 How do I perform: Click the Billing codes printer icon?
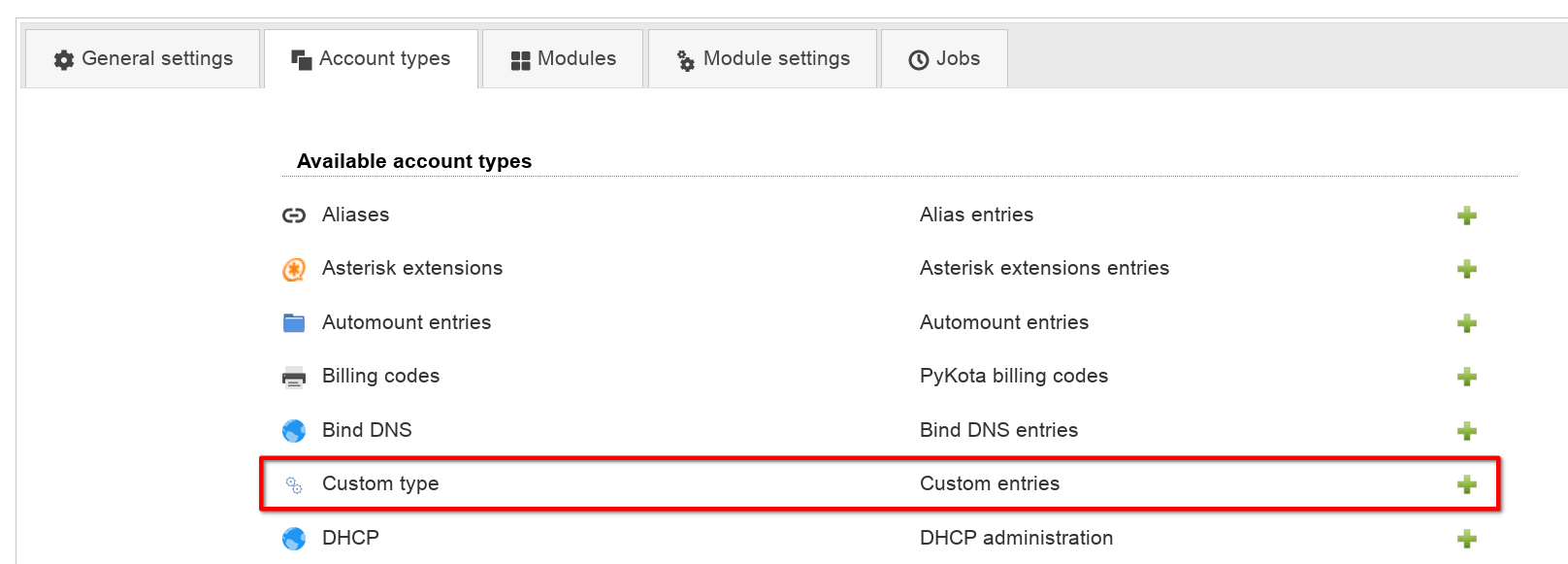point(294,378)
